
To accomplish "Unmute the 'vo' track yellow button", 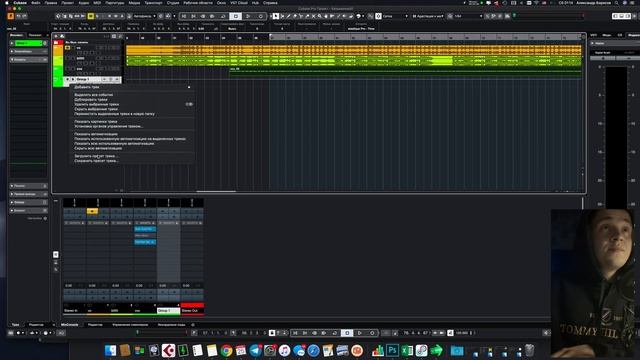I will pyautogui.click(x=68, y=48).
